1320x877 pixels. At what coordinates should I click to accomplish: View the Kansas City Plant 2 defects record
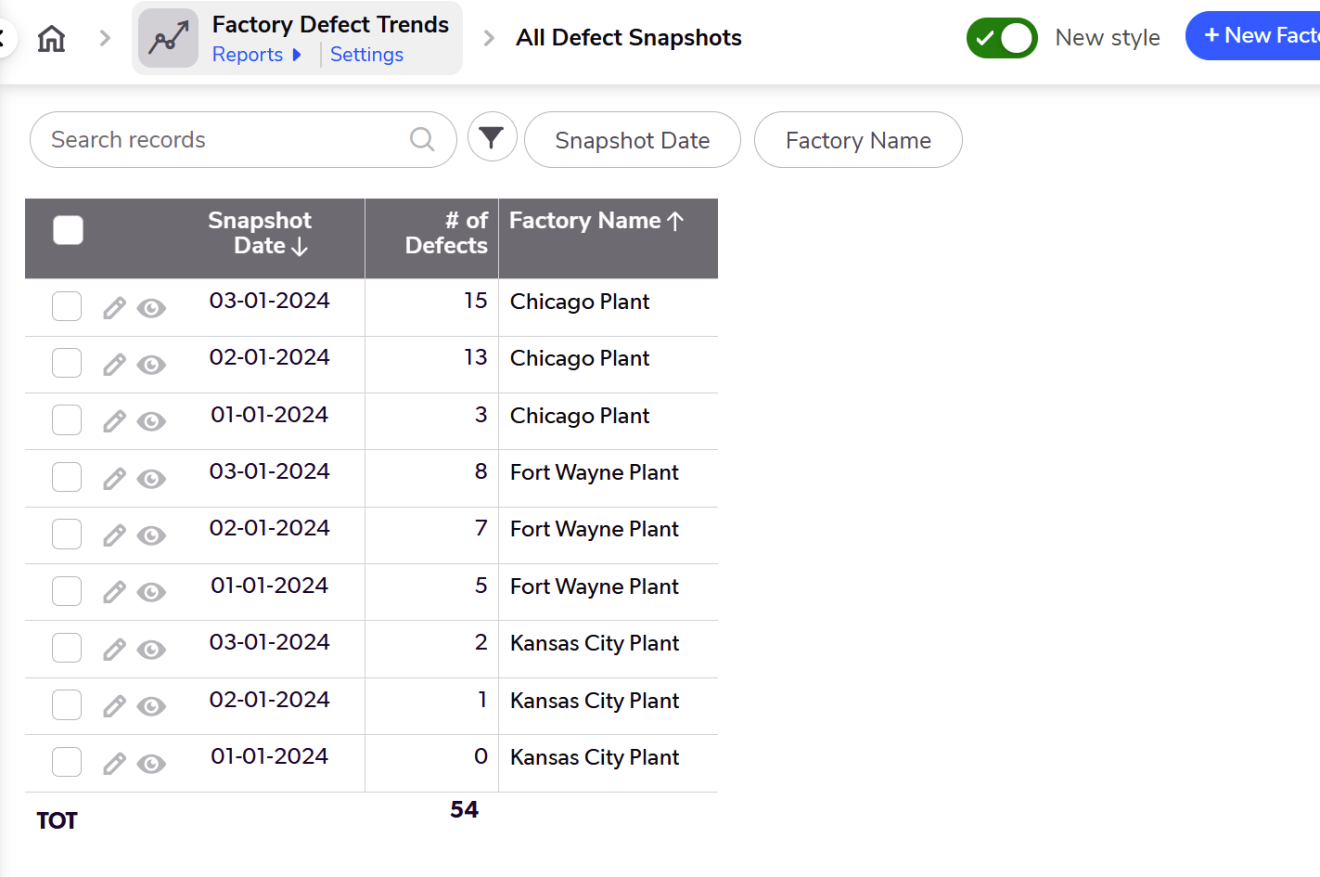tap(151, 650)
